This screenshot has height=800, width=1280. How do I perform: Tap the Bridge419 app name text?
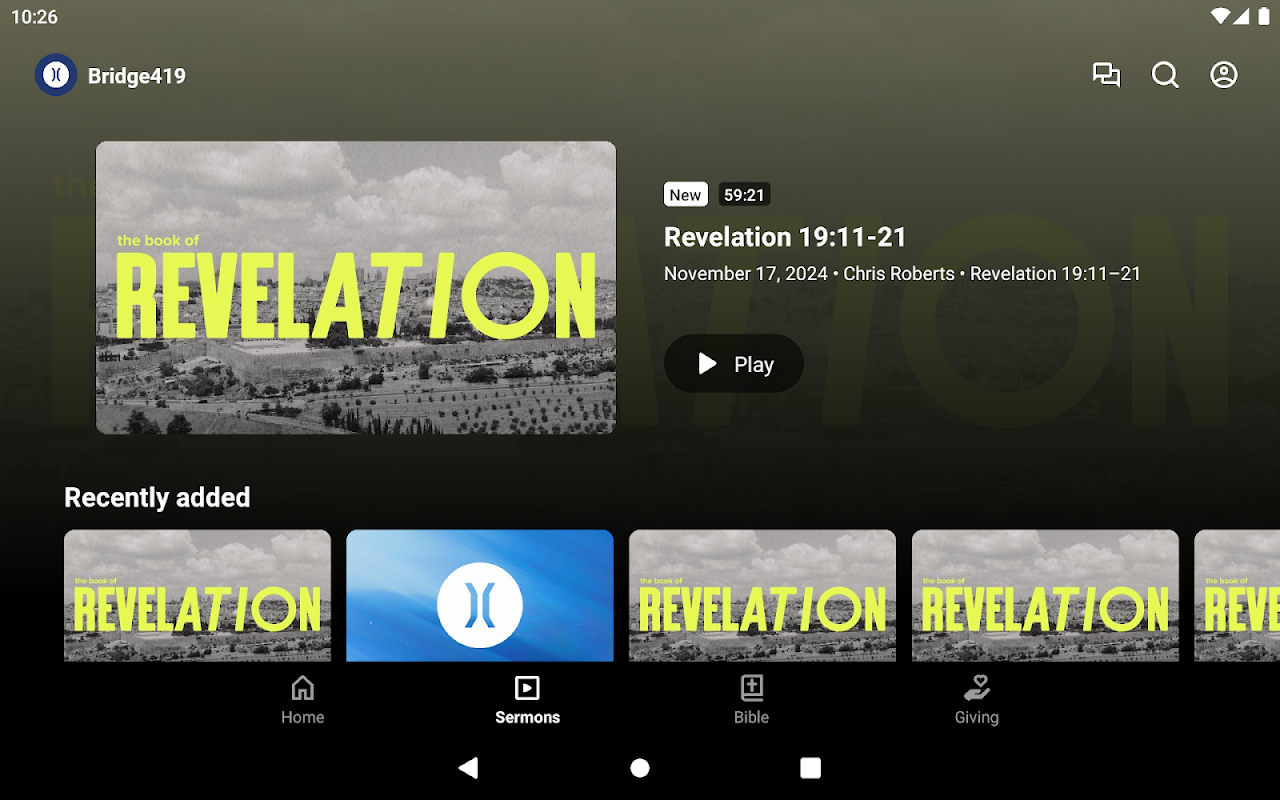pyautogui.click(x=137, y=76)
